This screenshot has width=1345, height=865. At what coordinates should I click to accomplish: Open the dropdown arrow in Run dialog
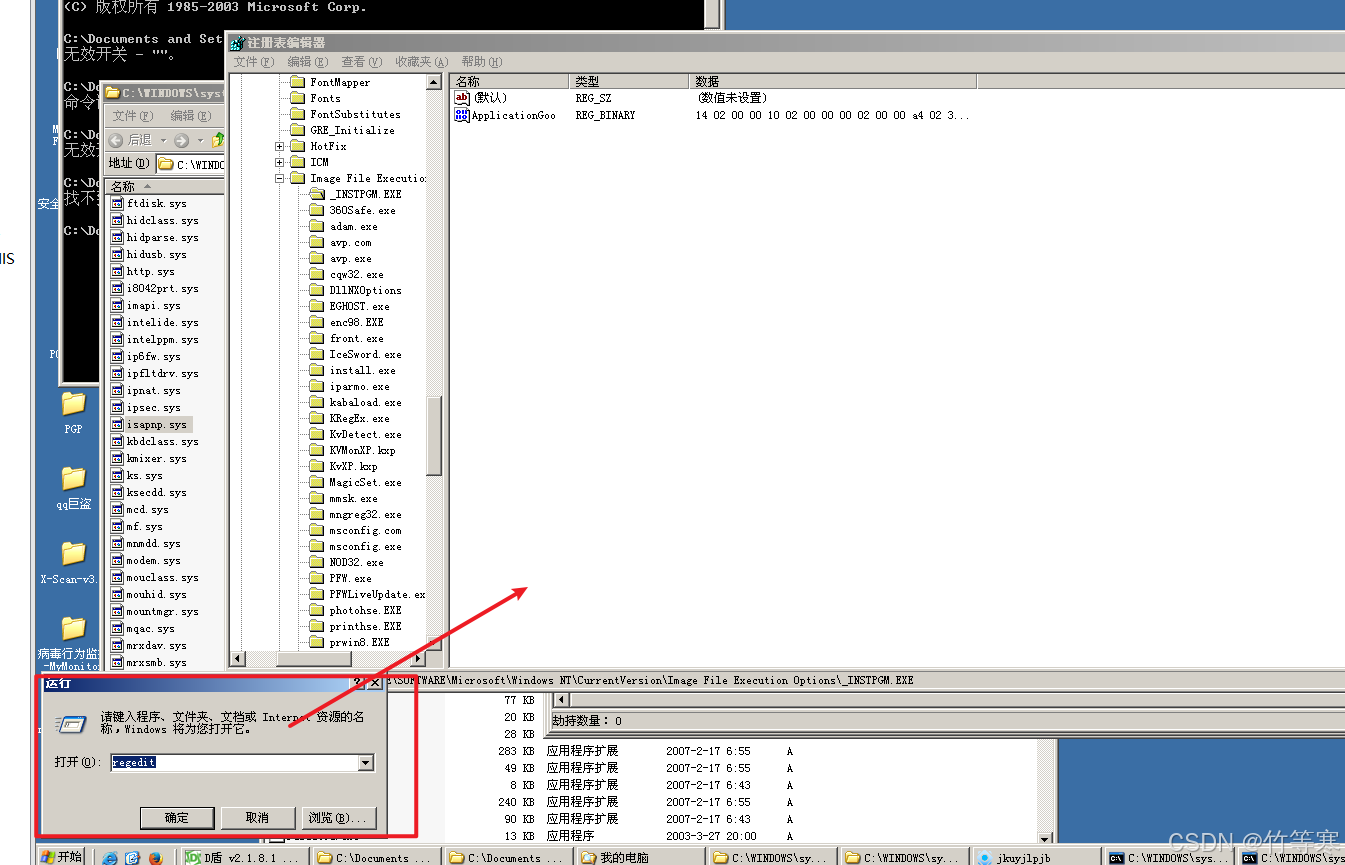(x=365, y=763)
